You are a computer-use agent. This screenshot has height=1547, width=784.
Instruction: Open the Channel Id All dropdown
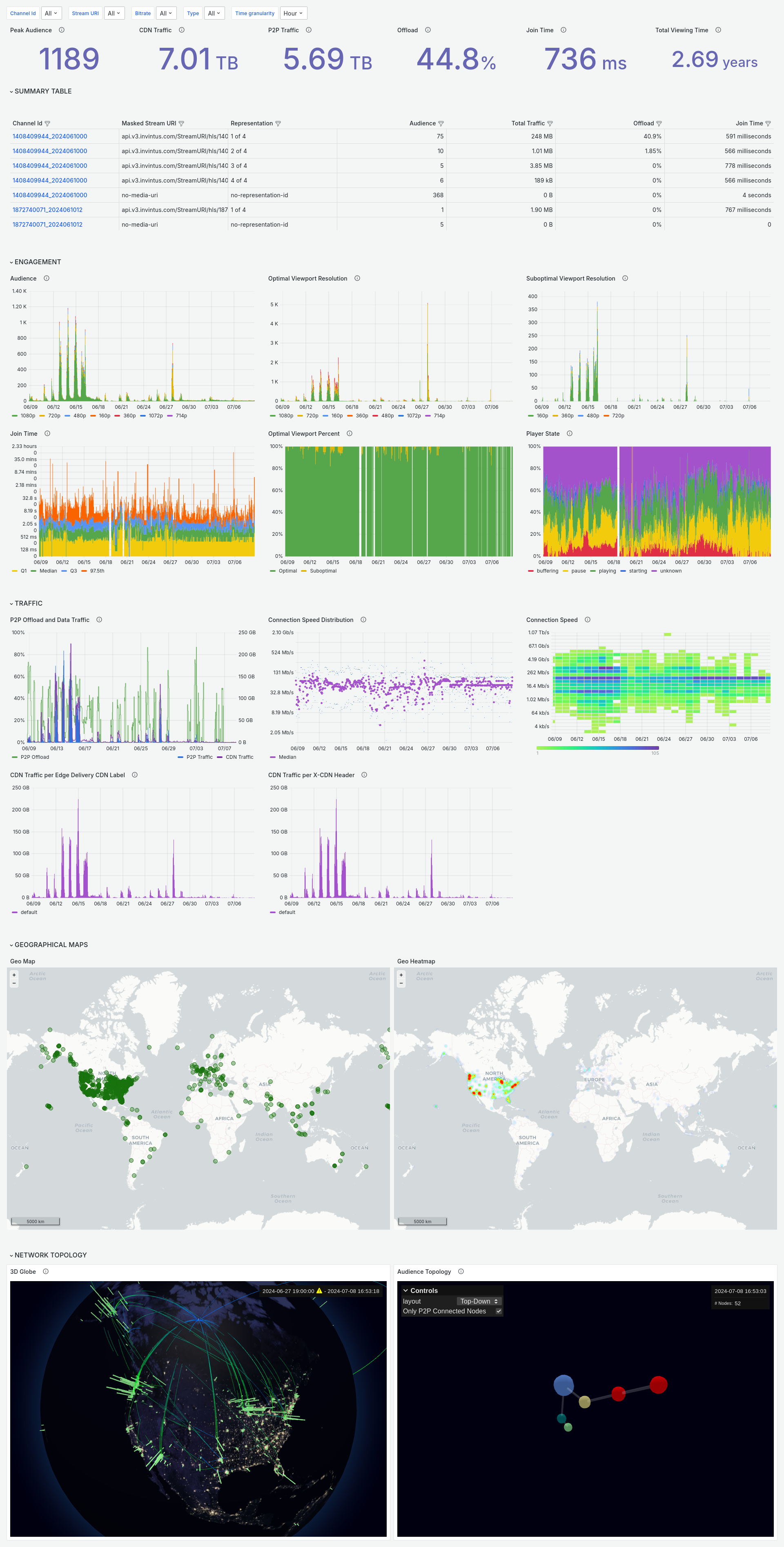point(51,13)
